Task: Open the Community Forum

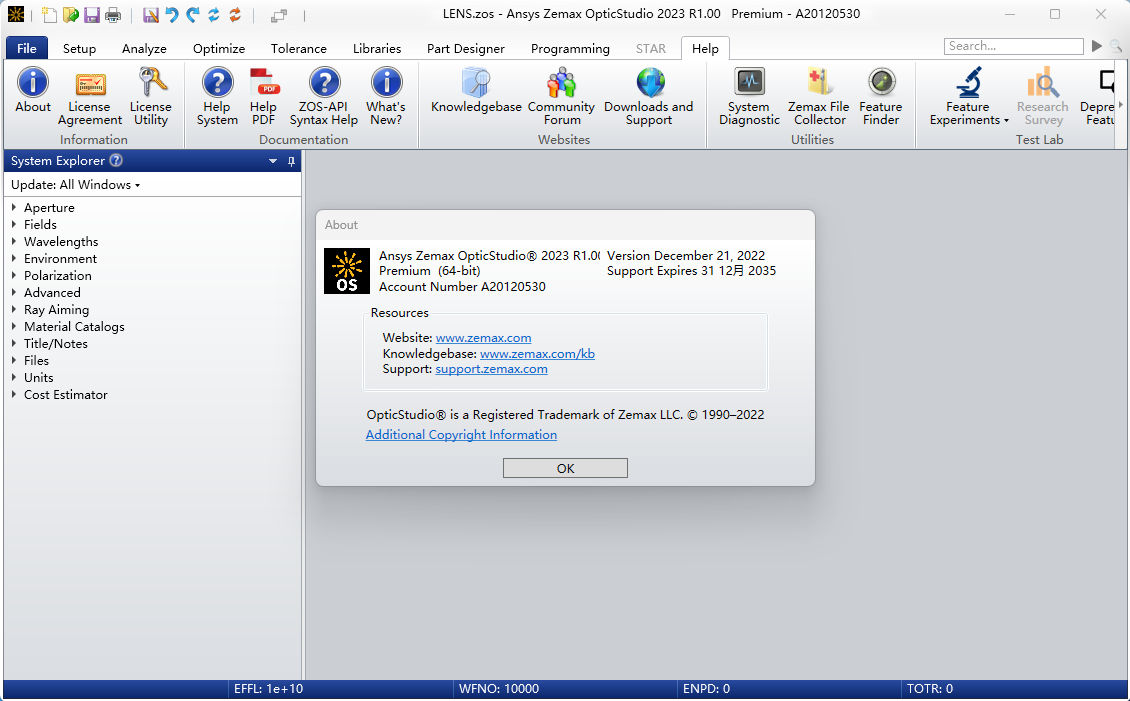Action: pos(561,97)
